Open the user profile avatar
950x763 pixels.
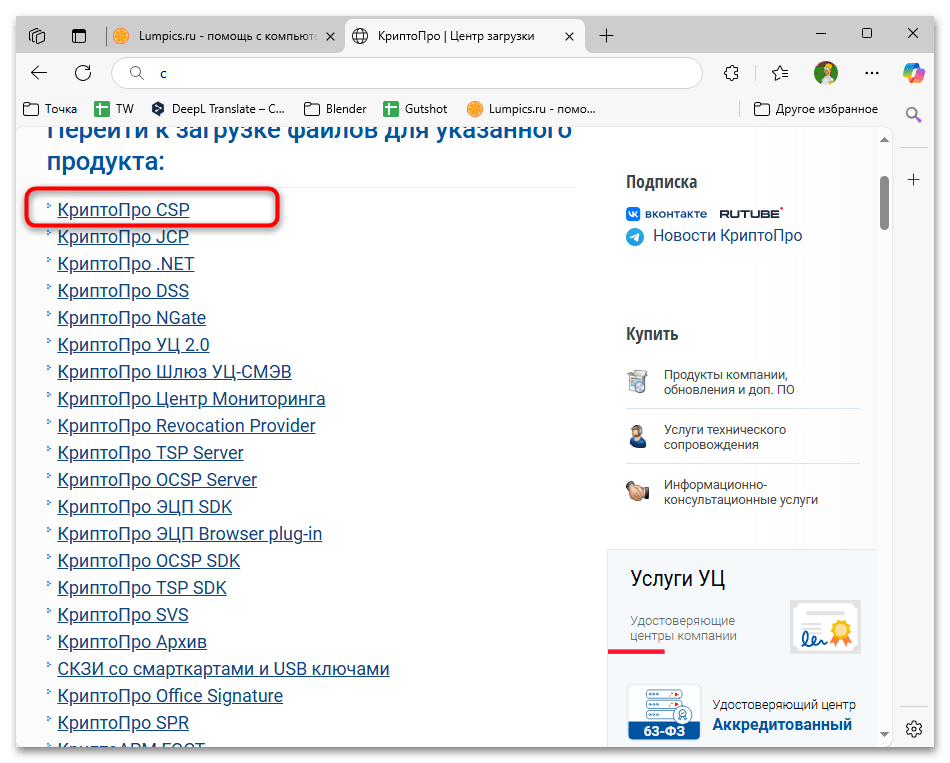click(825, 73)
